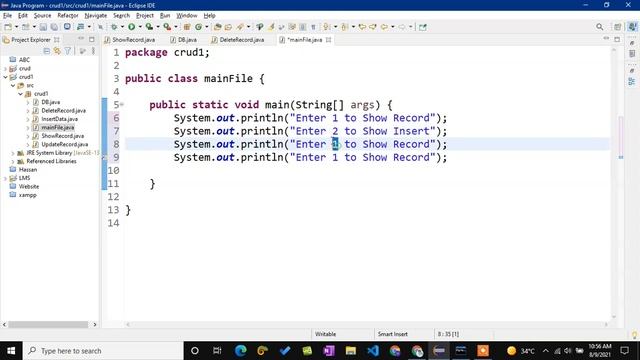This screenshot has width=640, height=360.
Task: Open the Navigate menu
Action: pos(96,16)
